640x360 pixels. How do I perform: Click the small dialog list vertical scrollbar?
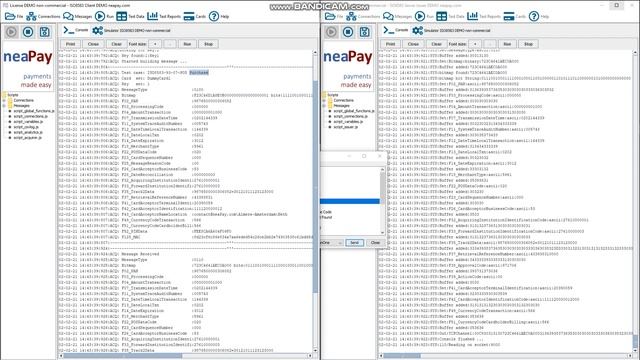382,200
